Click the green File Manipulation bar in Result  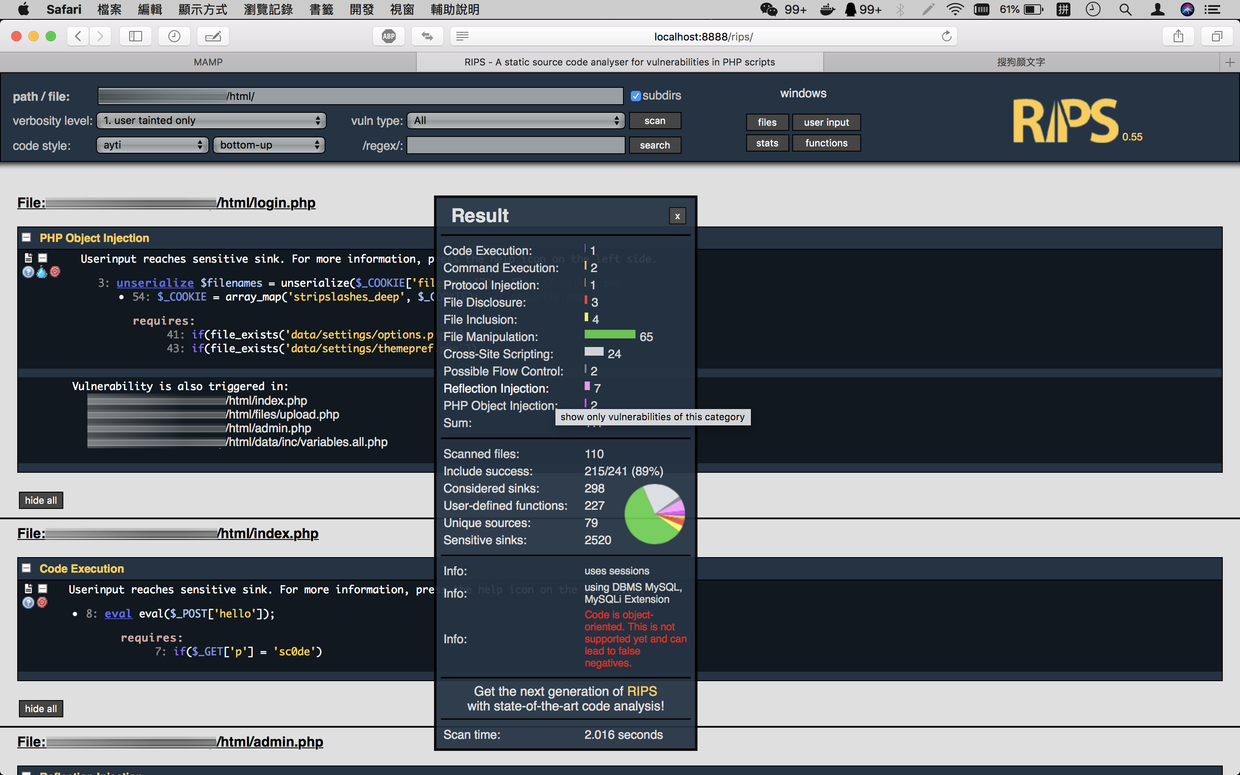[609, 335]
